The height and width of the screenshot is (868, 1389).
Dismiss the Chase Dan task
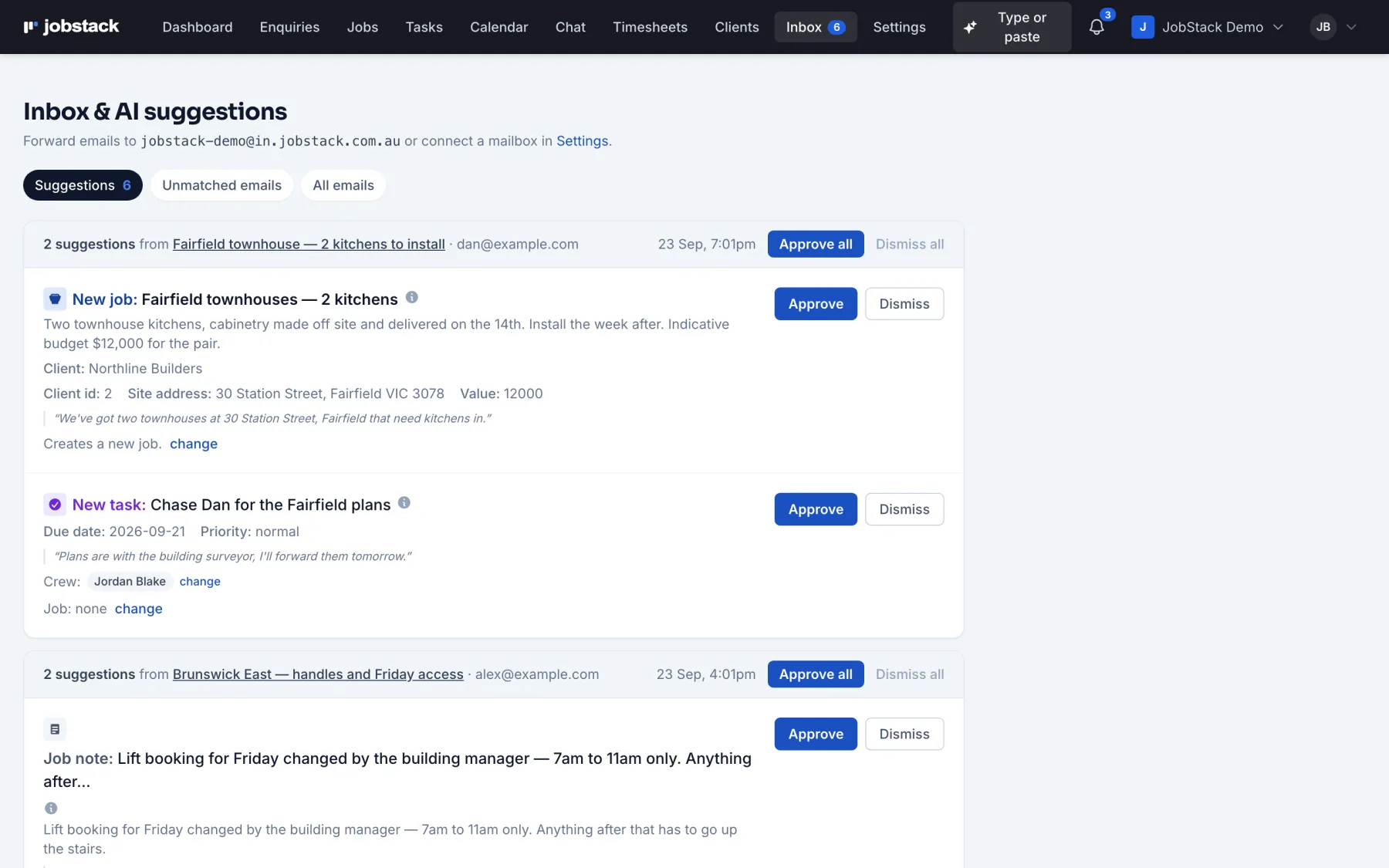point(904,509)
